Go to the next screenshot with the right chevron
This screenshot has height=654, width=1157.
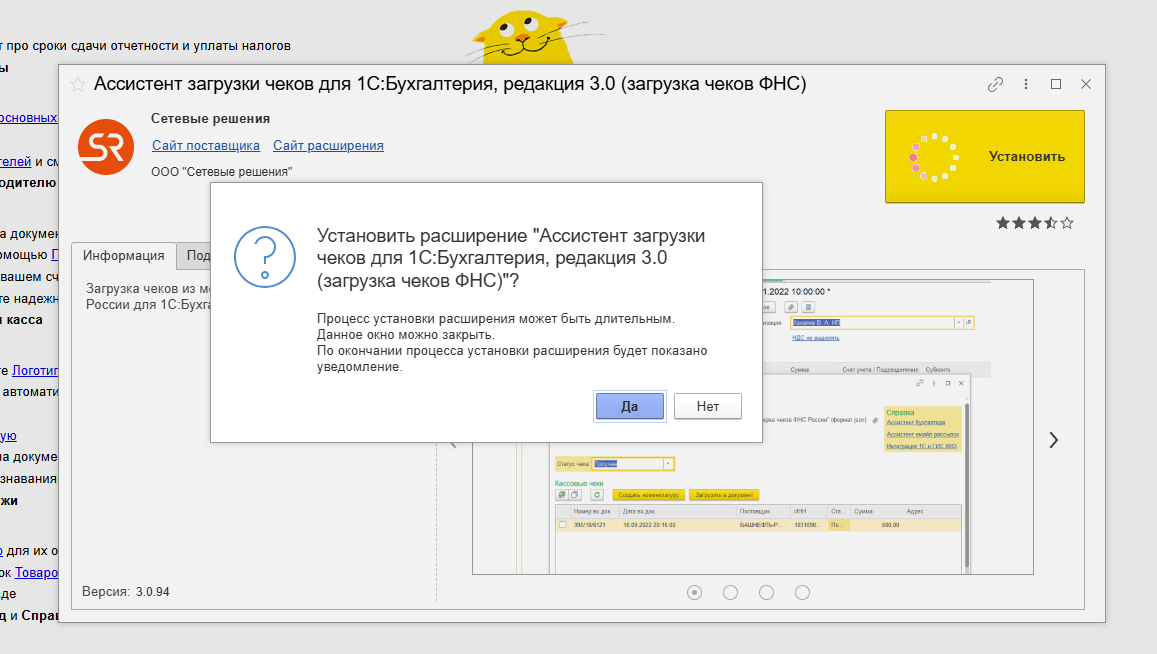pos(1053,440)
